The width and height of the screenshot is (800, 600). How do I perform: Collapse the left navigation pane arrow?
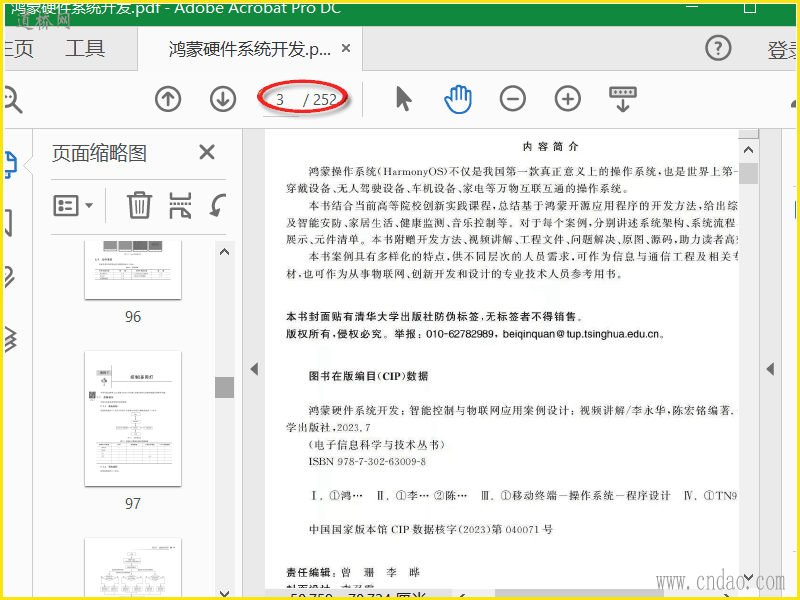tap(254, 369)
